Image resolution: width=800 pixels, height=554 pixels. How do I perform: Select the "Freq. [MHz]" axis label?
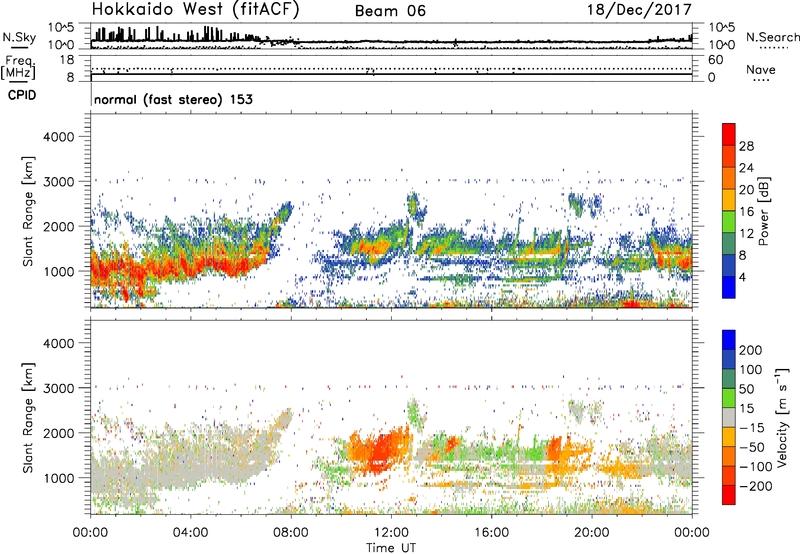click(19, 67)
